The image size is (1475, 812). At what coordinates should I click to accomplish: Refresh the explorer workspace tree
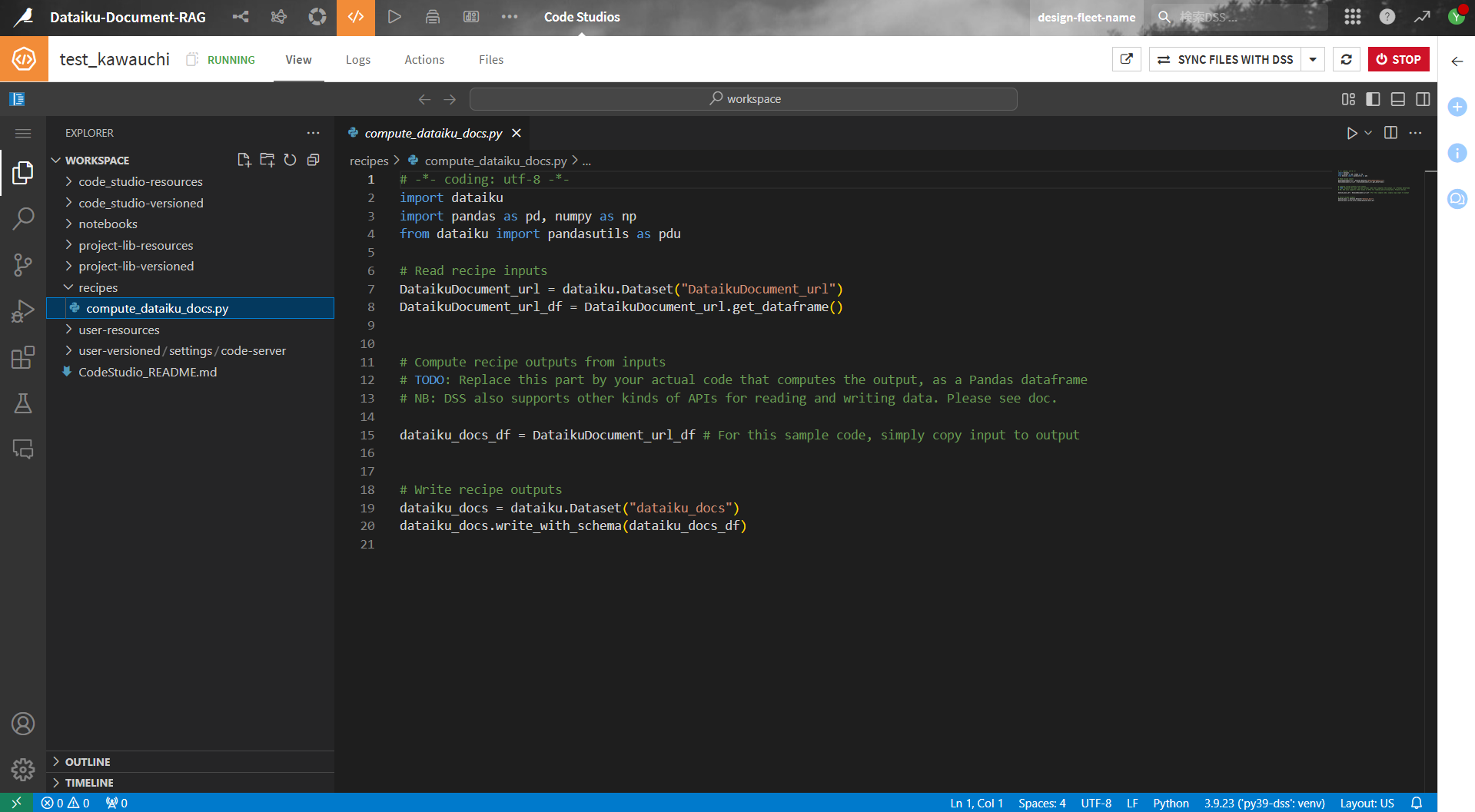pyautogui.click(x=290, y=160)
